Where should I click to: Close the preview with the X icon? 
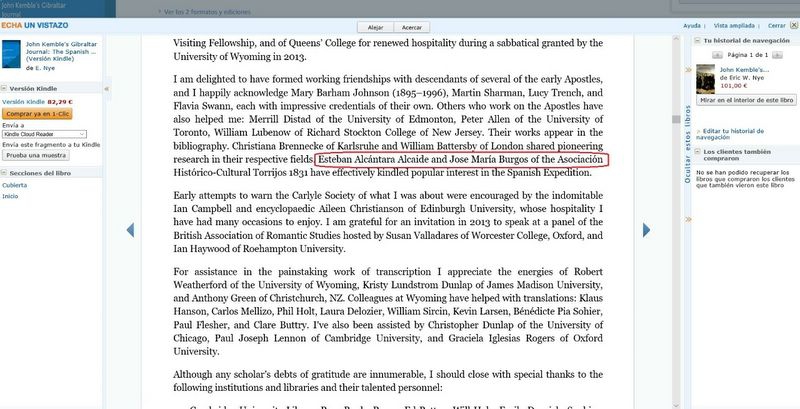(x=793, y=25)
